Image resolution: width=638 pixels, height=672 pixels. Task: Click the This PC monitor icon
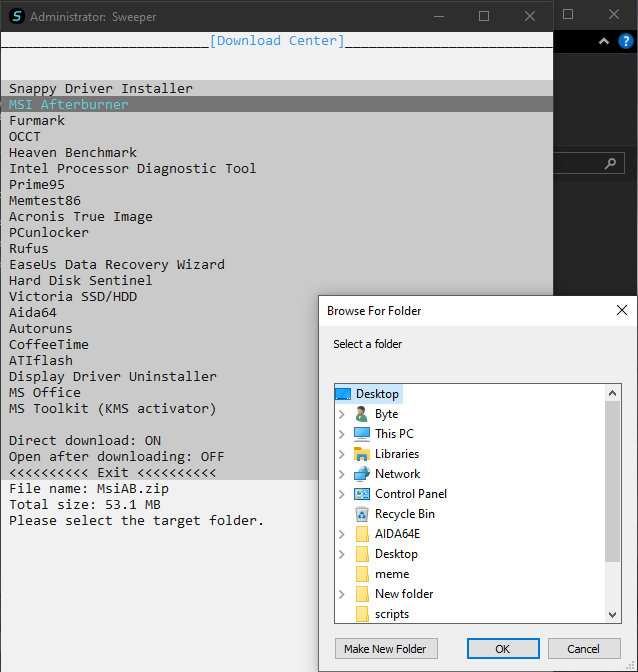[x=362, y=434]
